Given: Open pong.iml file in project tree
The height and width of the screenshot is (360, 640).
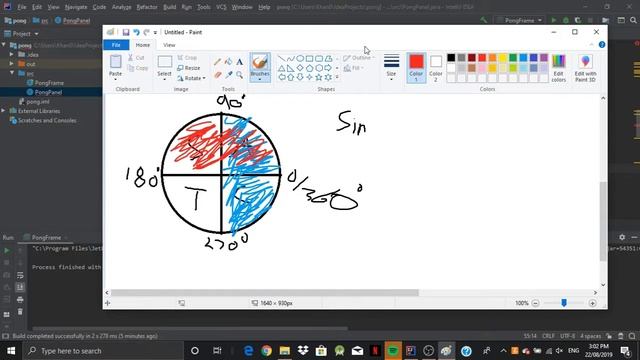Looking at the screenshot, I should click(x=34, y=102).
